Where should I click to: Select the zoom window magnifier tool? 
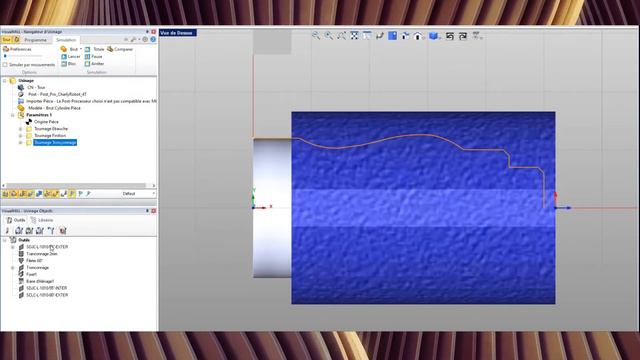tap(341, 36)
